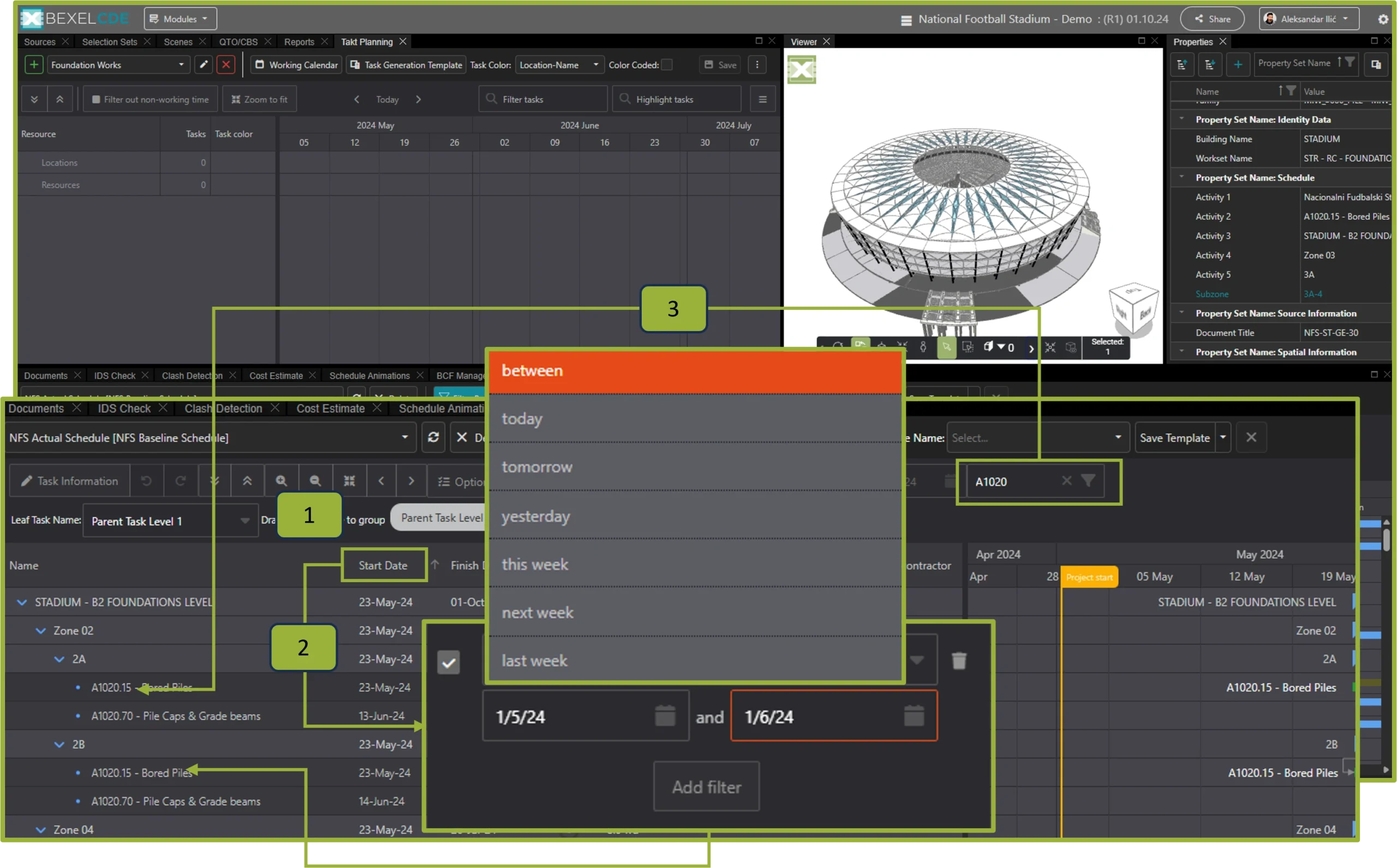The width and height of the screenshot is (1397, 868).
Task: Edit the takt plan with pencil icon
Action: [x=203, y=65]
